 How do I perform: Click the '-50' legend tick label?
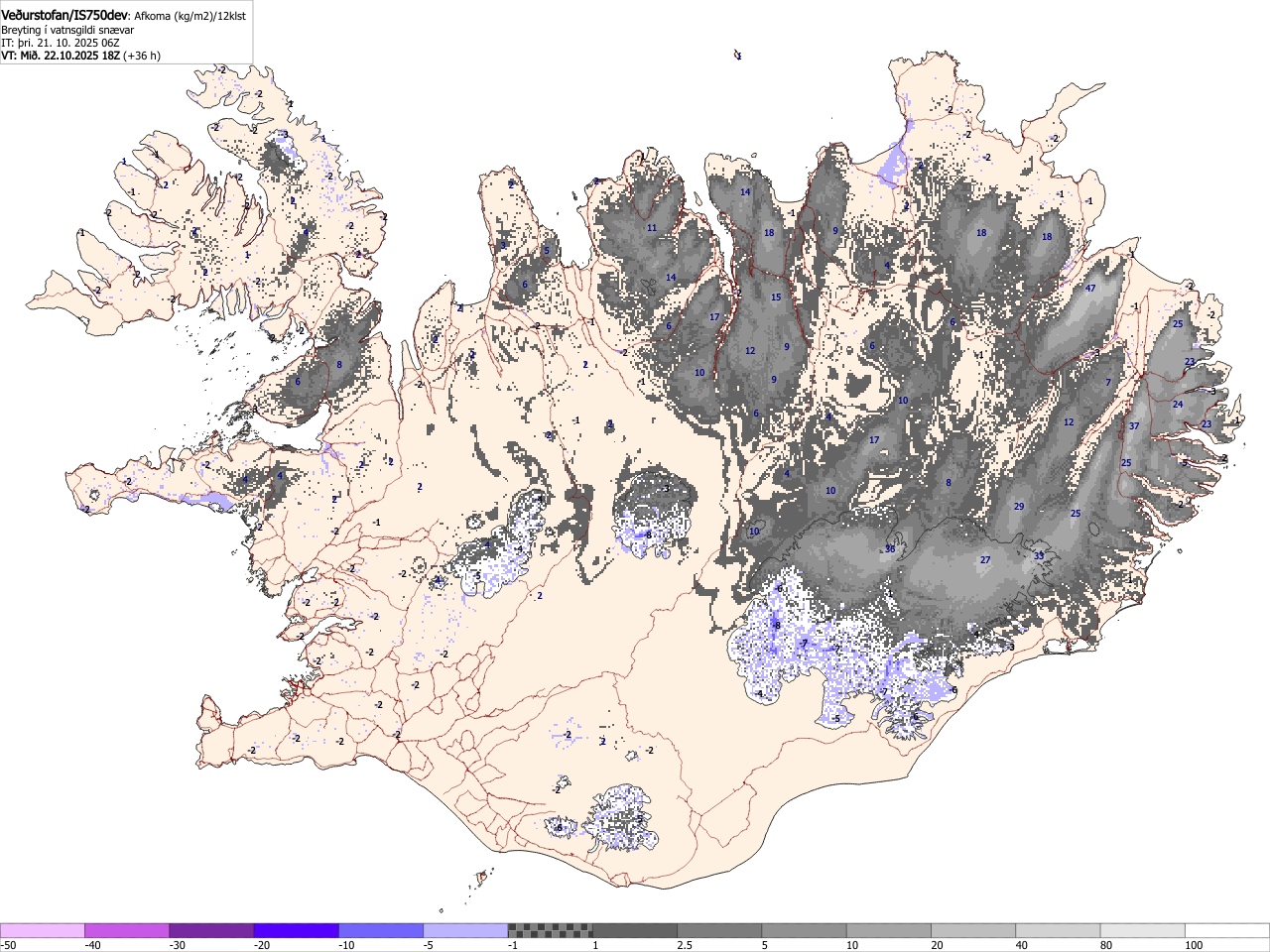pyautogui.click(x=9, y=945)
